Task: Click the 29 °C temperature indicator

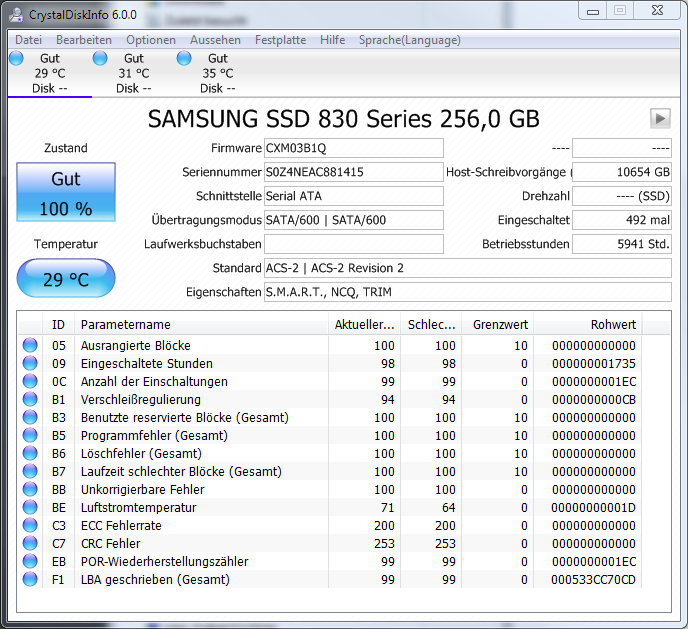Action: pyautogui.click(x=66, y=278)
